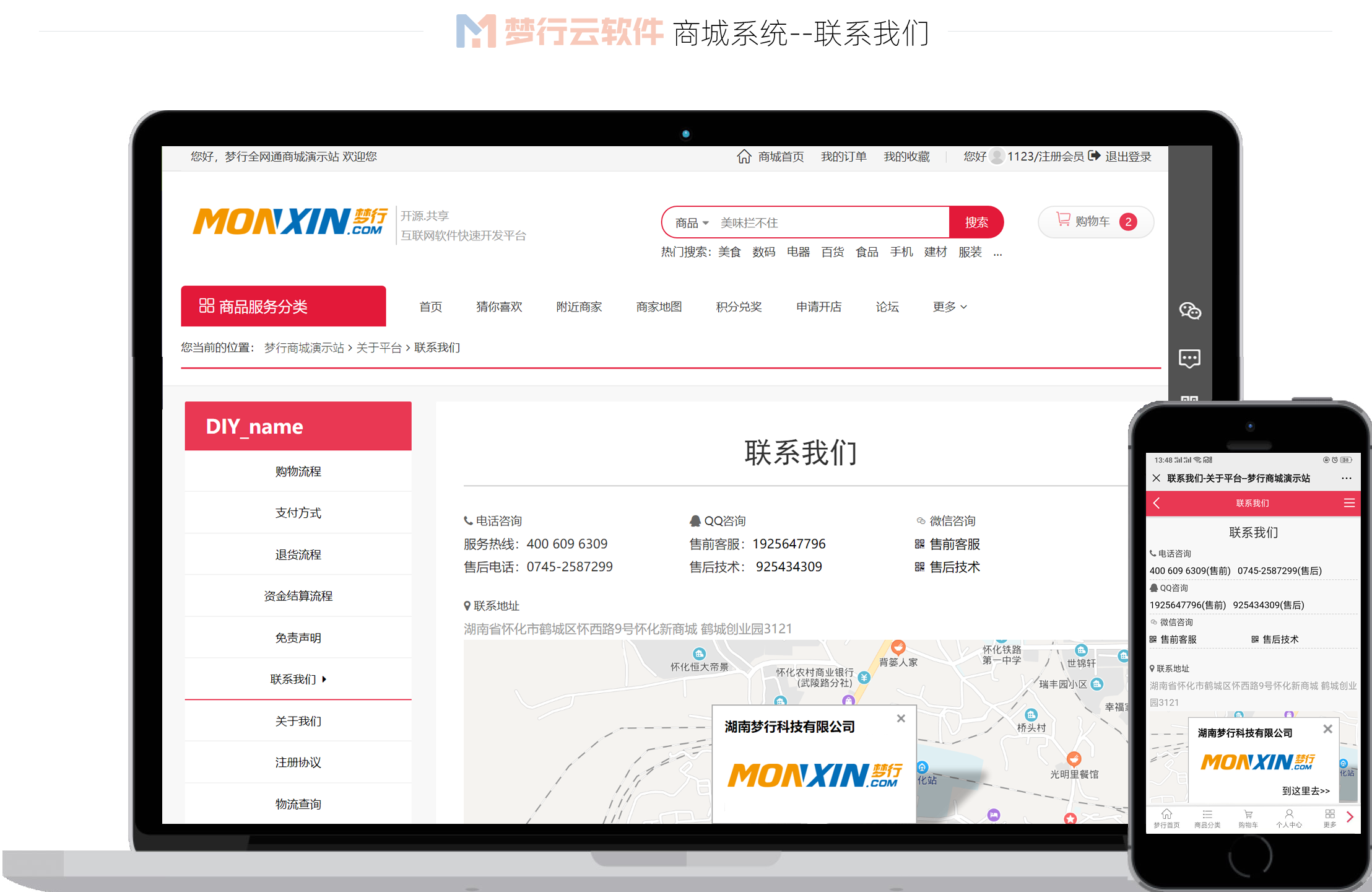Click the shopping cart icon beside 购物车
1372x892 pixels.
point(1063,219)
